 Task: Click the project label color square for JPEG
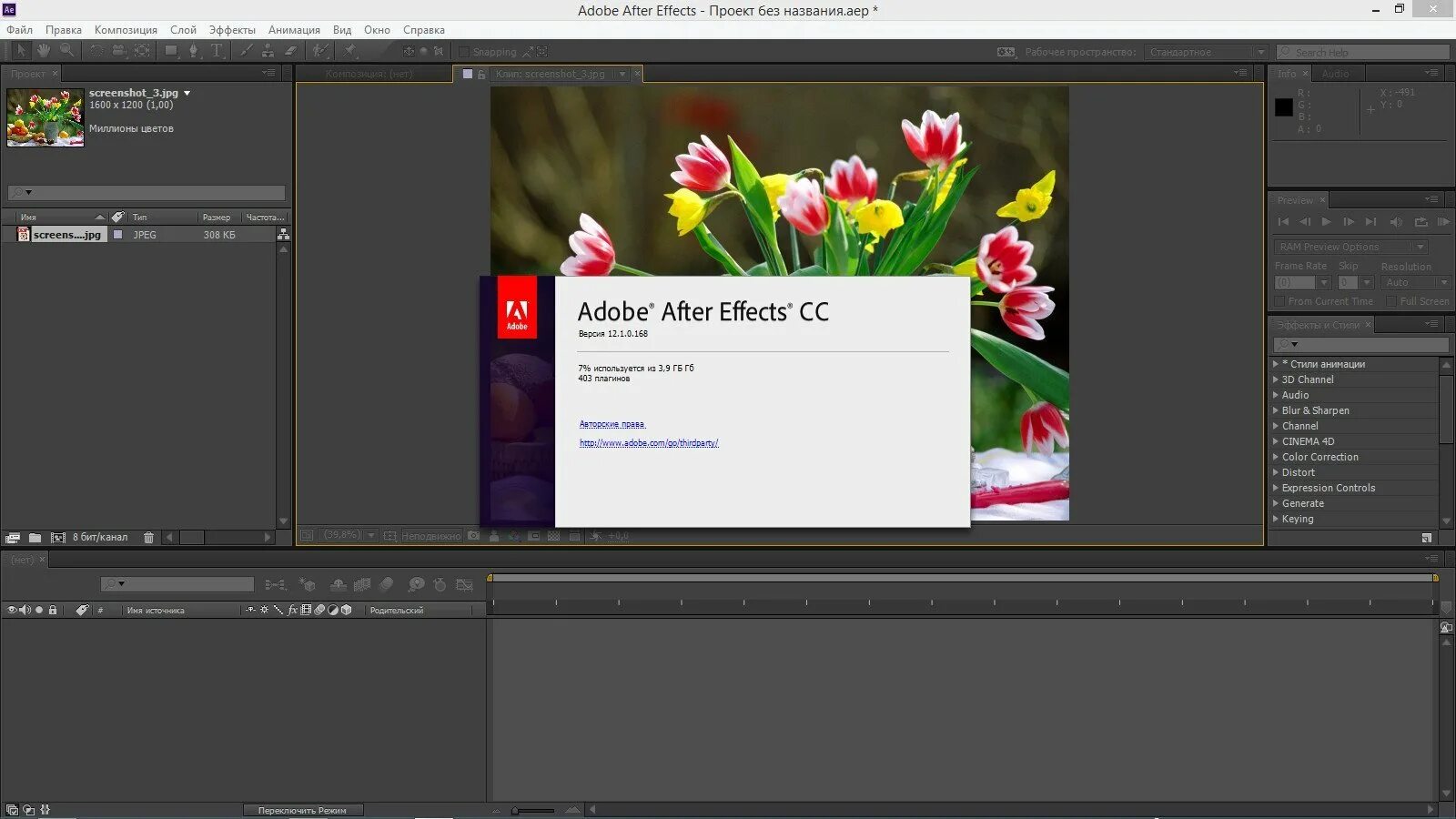point(117,235)
